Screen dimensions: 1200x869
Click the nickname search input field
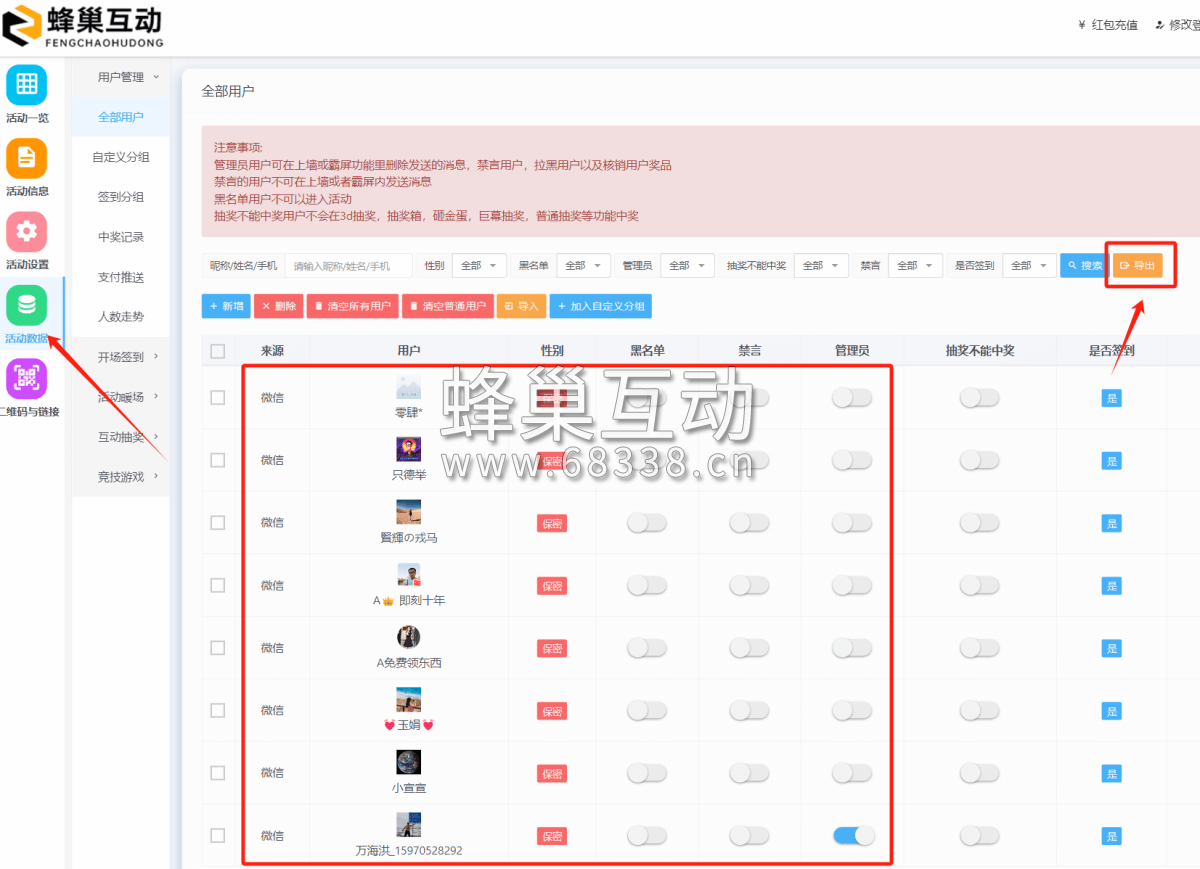click(347, 265)
